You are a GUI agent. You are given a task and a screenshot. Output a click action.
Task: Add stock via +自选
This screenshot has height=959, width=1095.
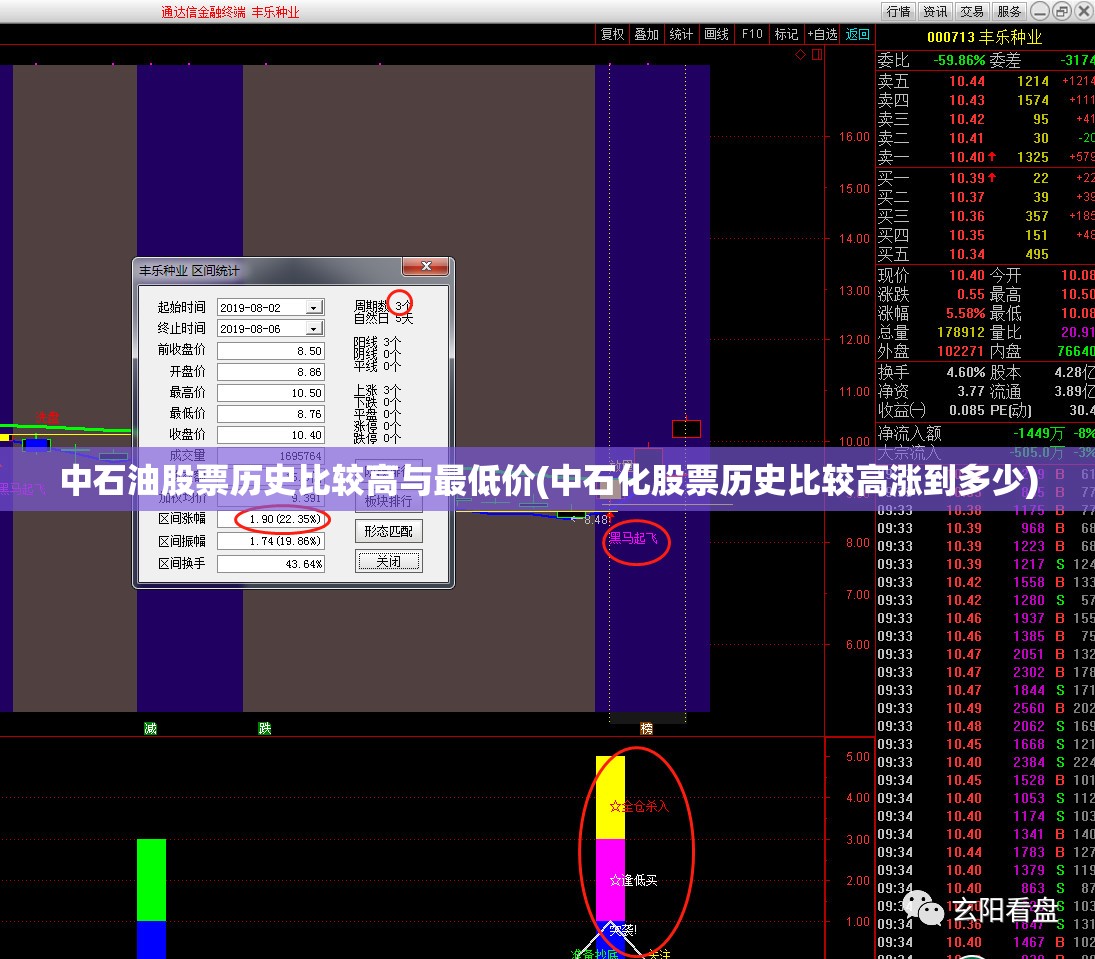coord(822,34)
